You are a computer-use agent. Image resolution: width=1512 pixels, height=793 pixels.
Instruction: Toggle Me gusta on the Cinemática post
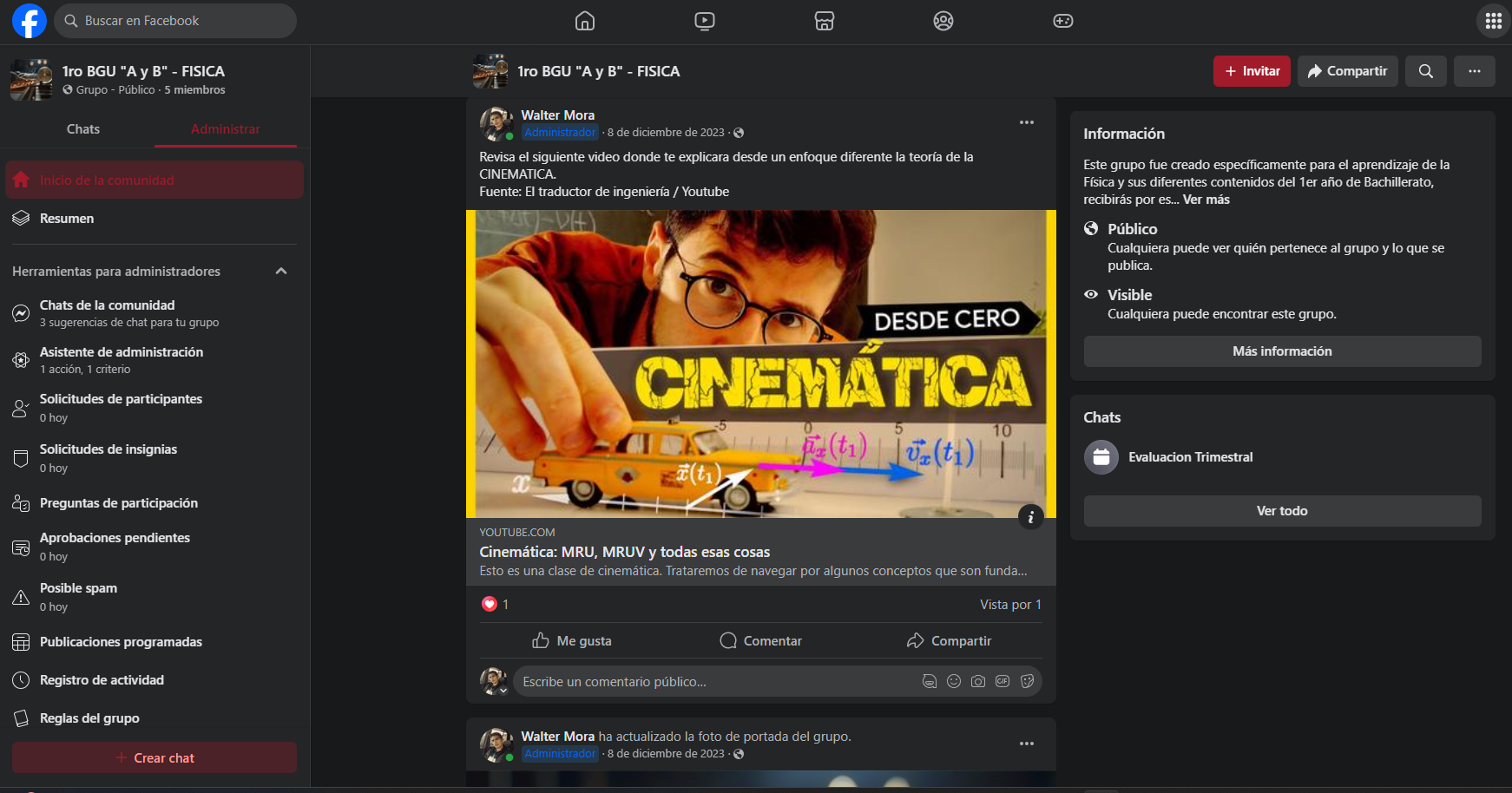572,641
